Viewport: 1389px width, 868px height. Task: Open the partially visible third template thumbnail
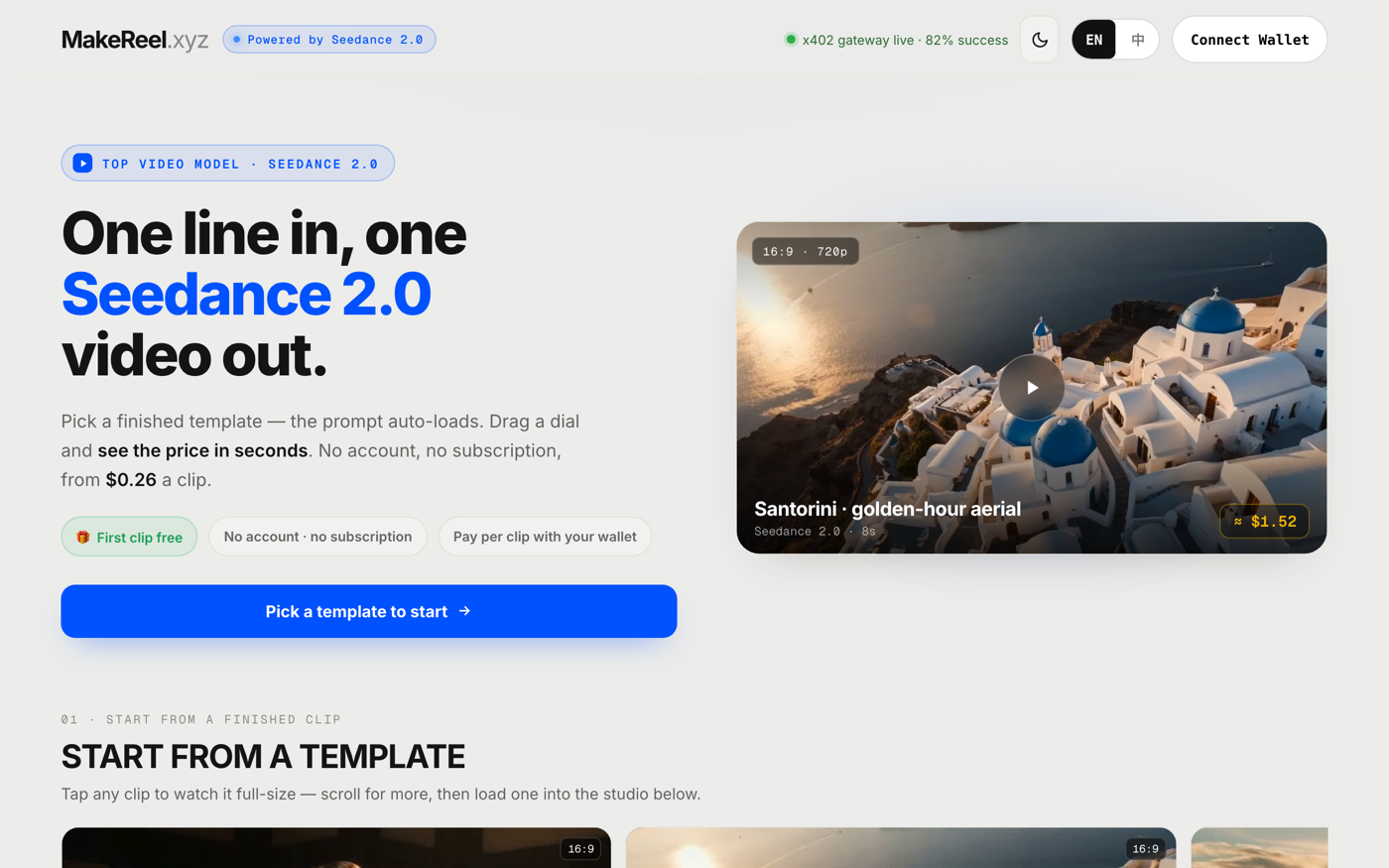click(x=1259, y=847)
